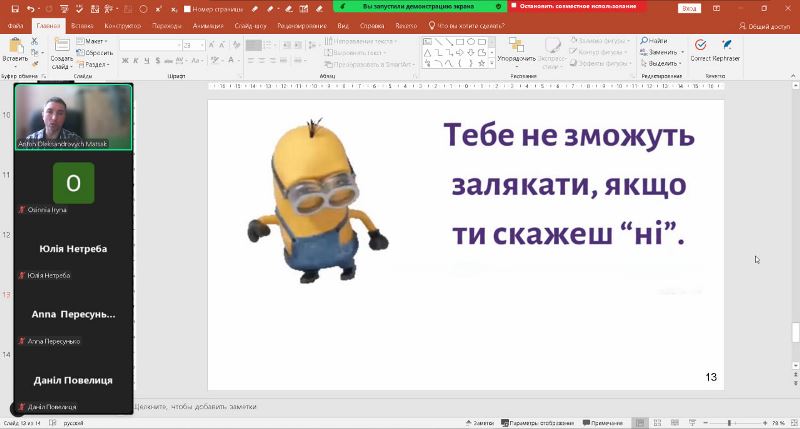Open the font name combo box
This screenshot has width=800, height=429.
click(151, 45)
